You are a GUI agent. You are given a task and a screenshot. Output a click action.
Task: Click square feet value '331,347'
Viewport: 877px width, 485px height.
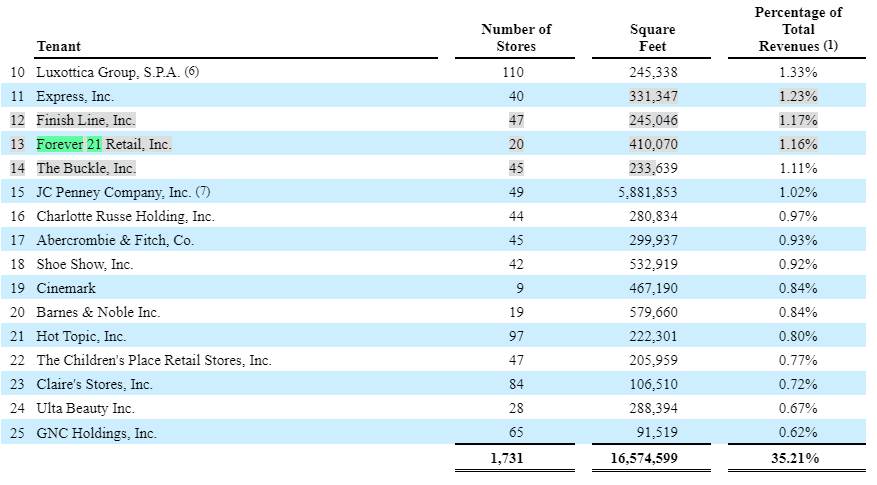tap(653, 97)
